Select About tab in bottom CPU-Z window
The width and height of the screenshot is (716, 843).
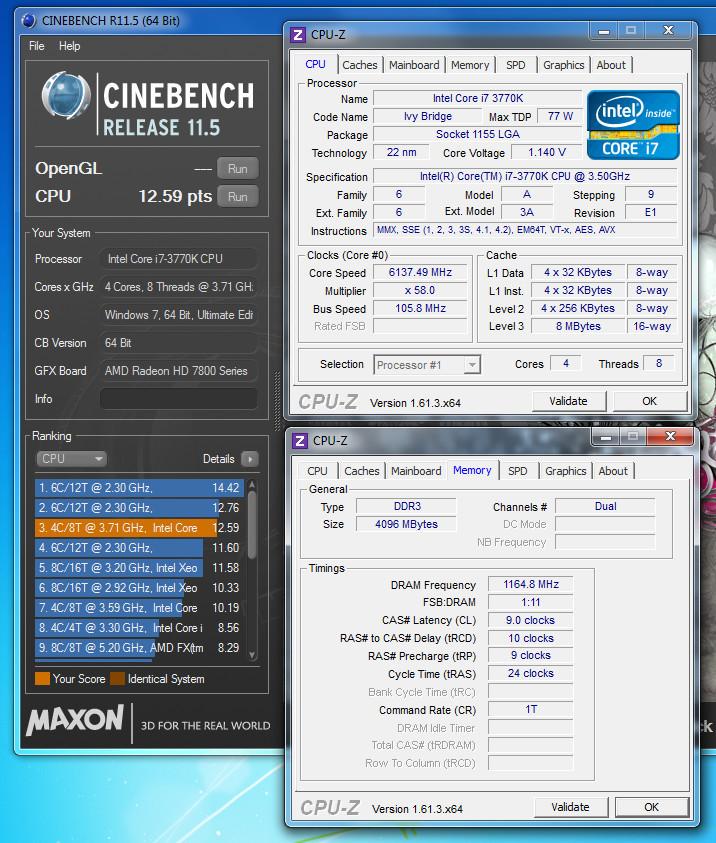(x=613, y=471)
